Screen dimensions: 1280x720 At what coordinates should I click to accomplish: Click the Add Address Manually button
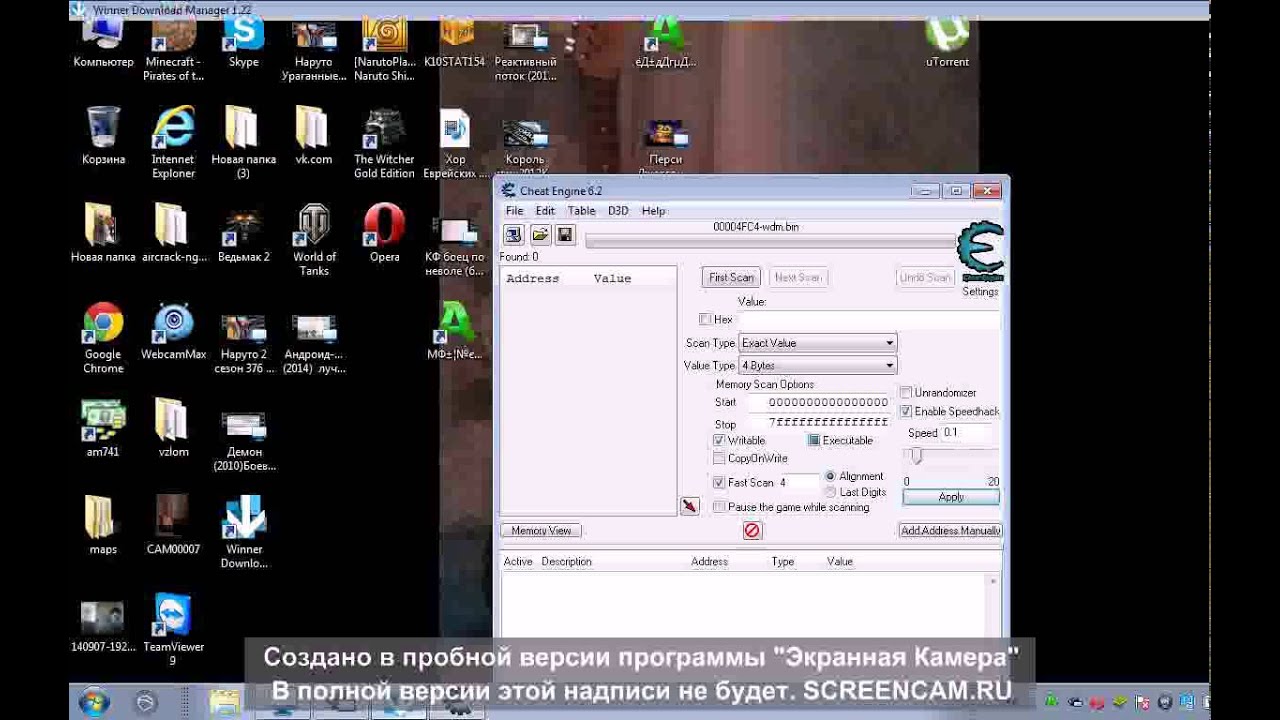click(x=950, y=531)
